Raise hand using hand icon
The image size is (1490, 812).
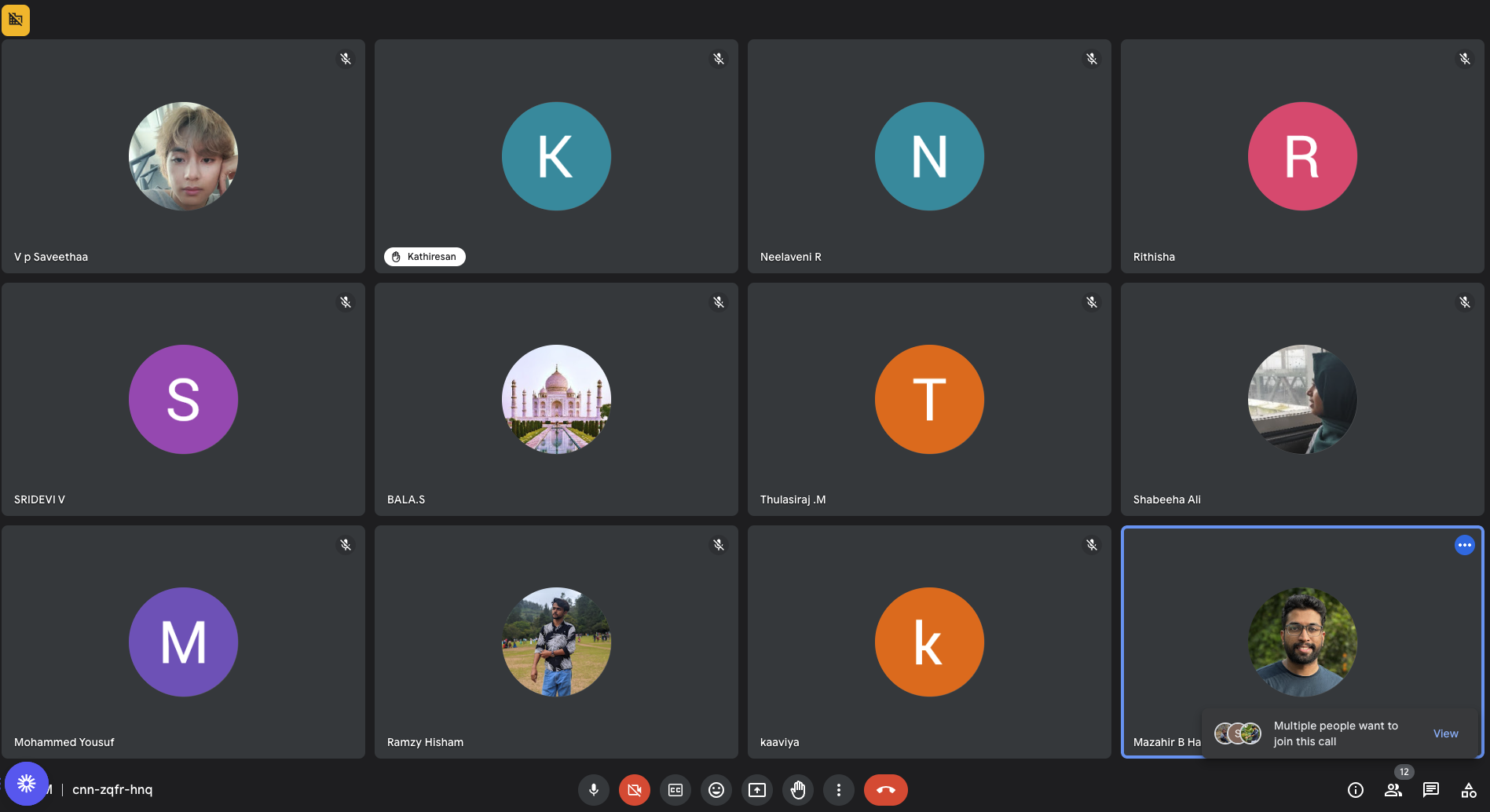click(x=798, y=790)
